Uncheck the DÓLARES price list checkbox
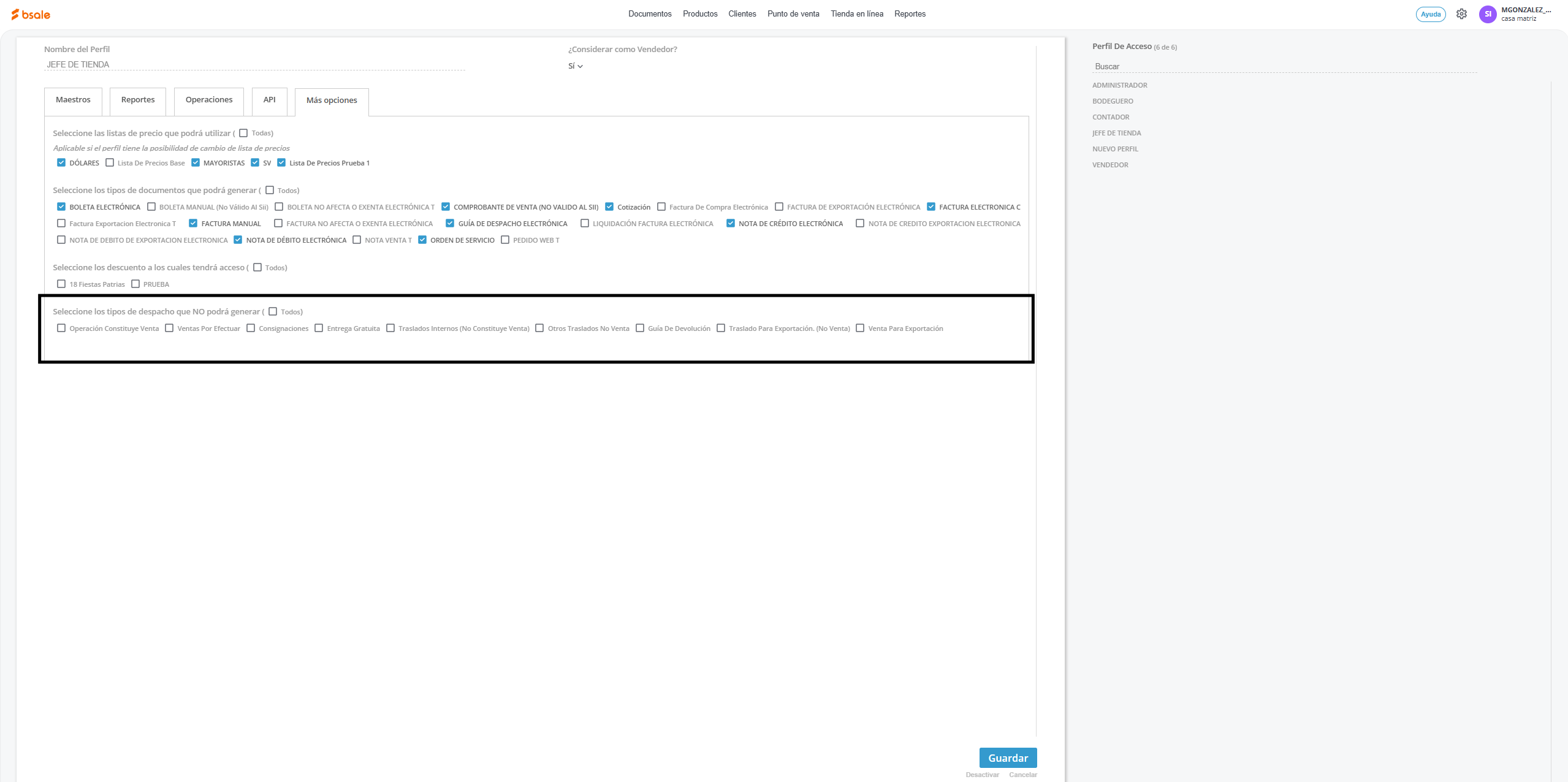 coord(61,162)
